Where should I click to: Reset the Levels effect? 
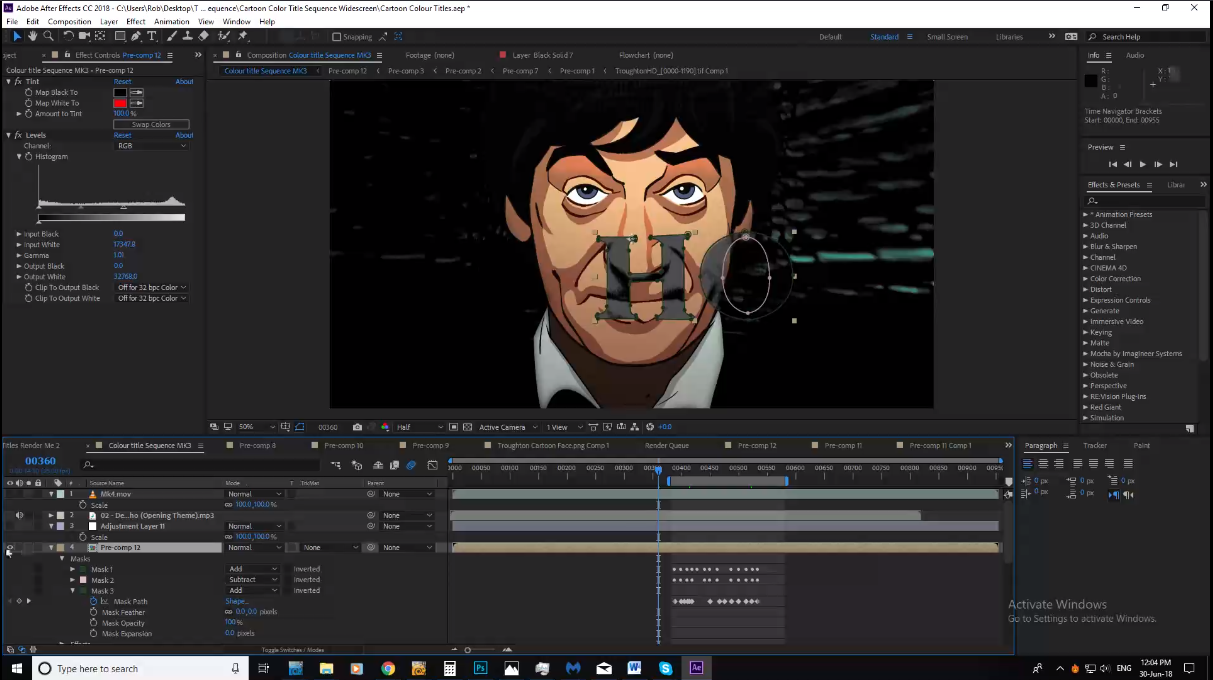point(122,135)
